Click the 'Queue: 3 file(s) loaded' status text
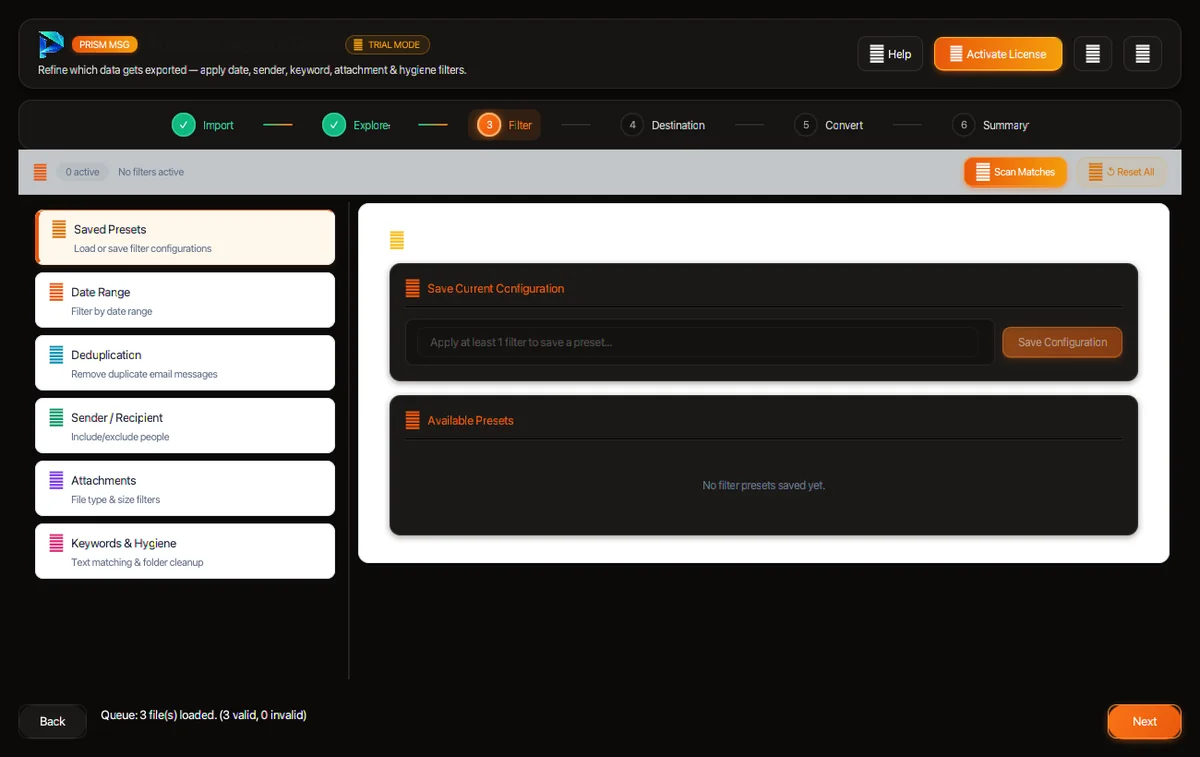The height and width of the screenshot is (757, 1200). pos(204,715)
